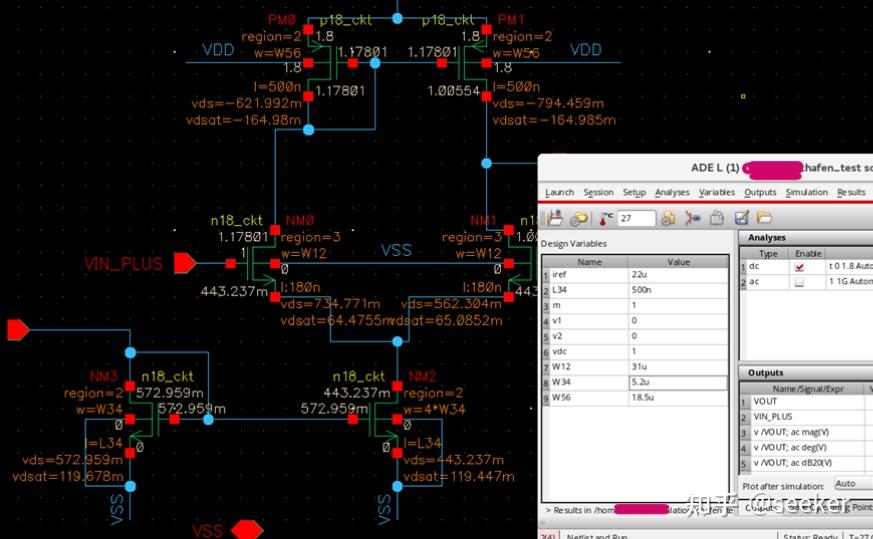This screenshot has width=873, height=539.
Task: Click the temperature thermometer icon
Action: click(606, 218)
